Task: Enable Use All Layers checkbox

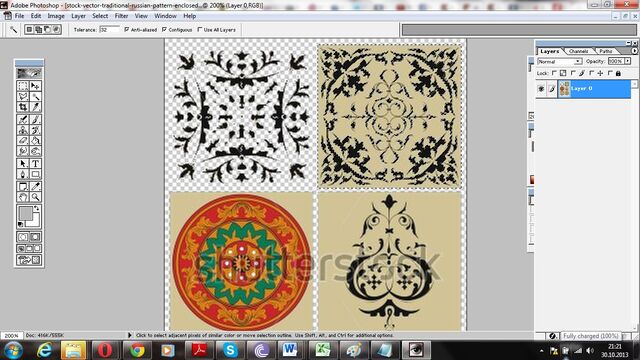Action: click(200, 29)
